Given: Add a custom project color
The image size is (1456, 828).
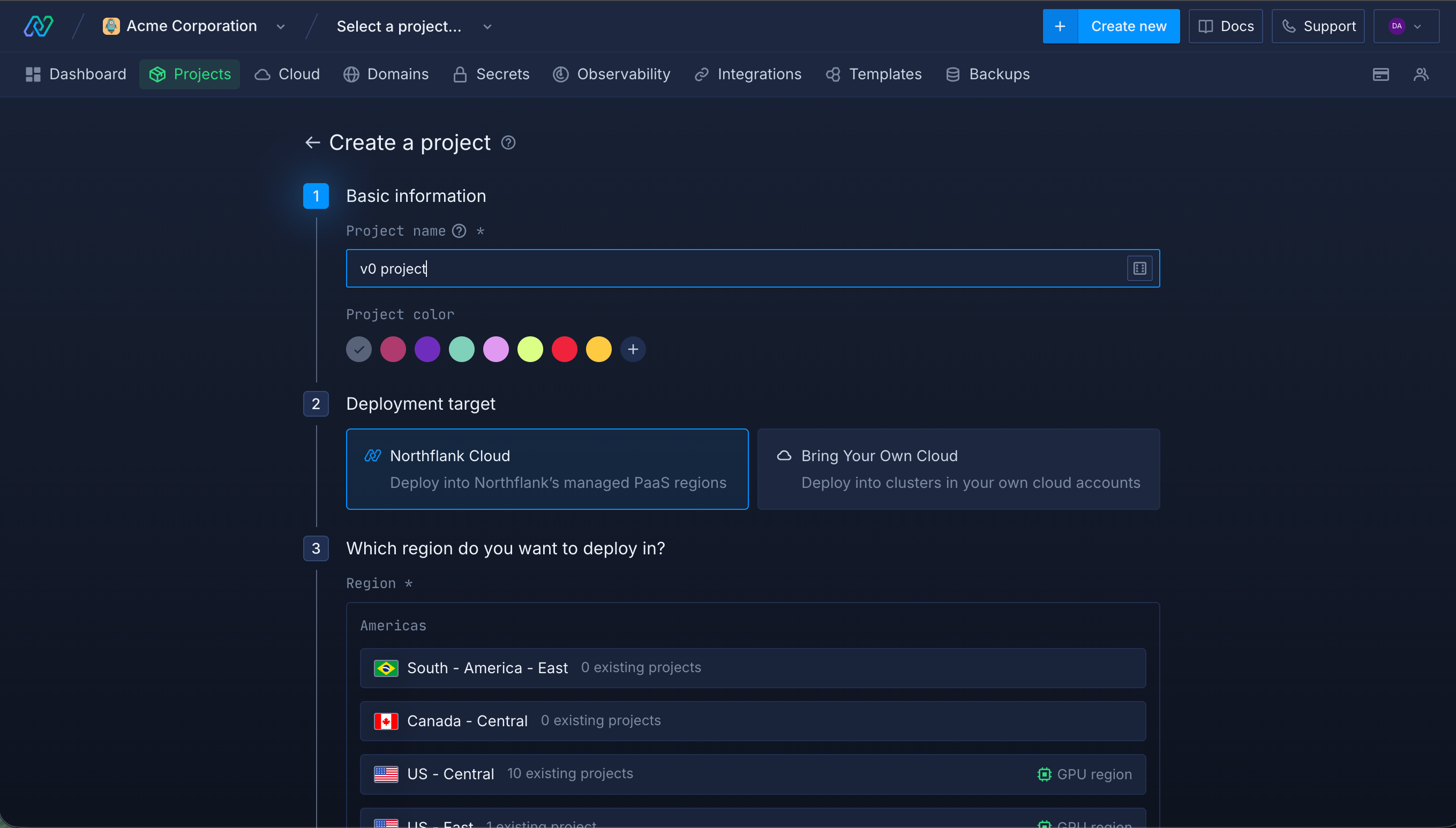Looking at the screenshot, I should (633, 349).
